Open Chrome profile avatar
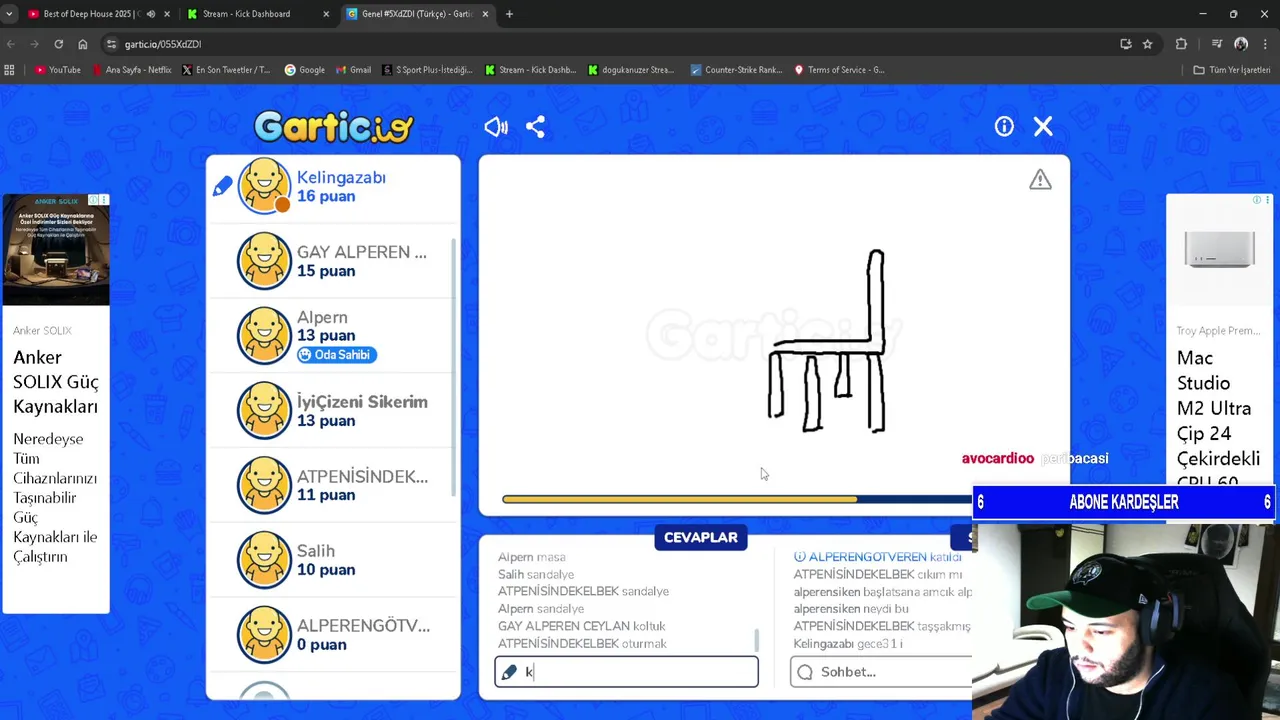The image size is (1280, 720). (1241, 44)
